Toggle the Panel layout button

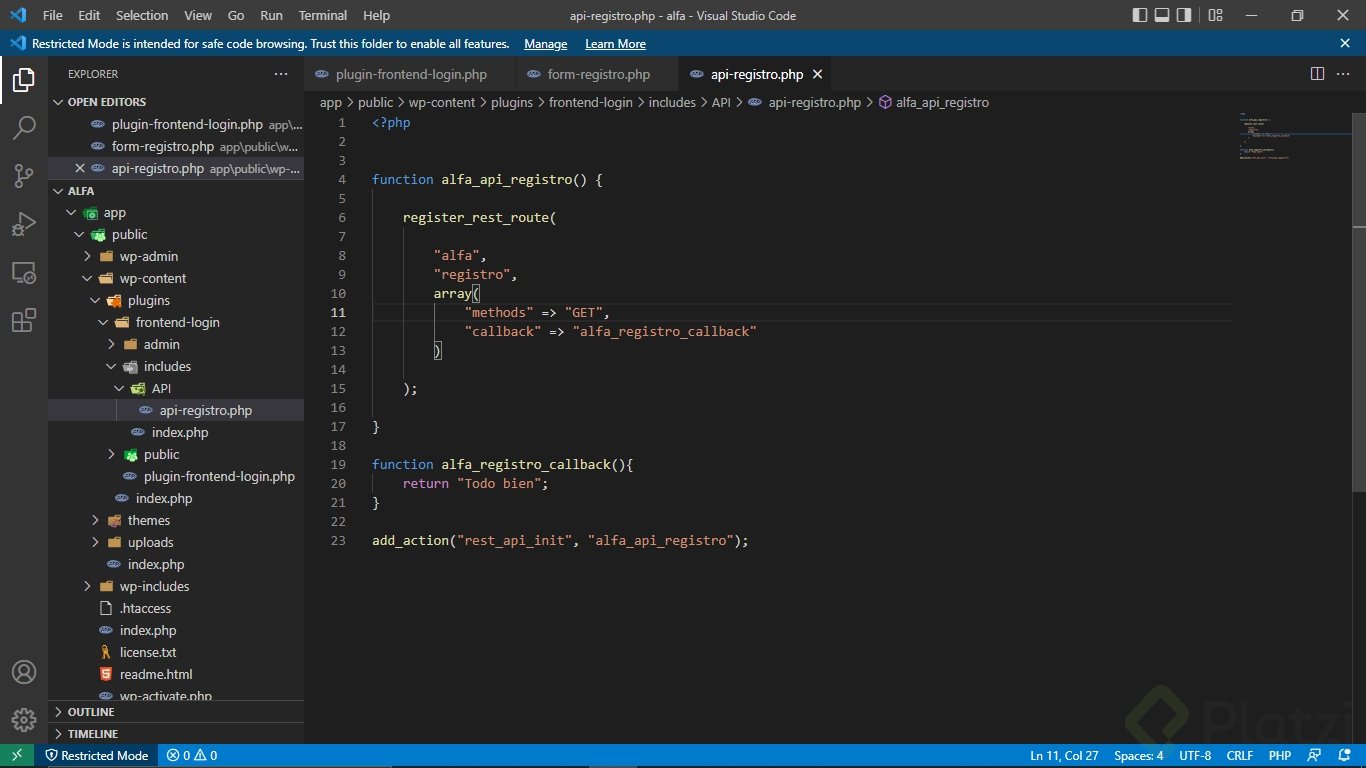click(x=1162, y=15)
